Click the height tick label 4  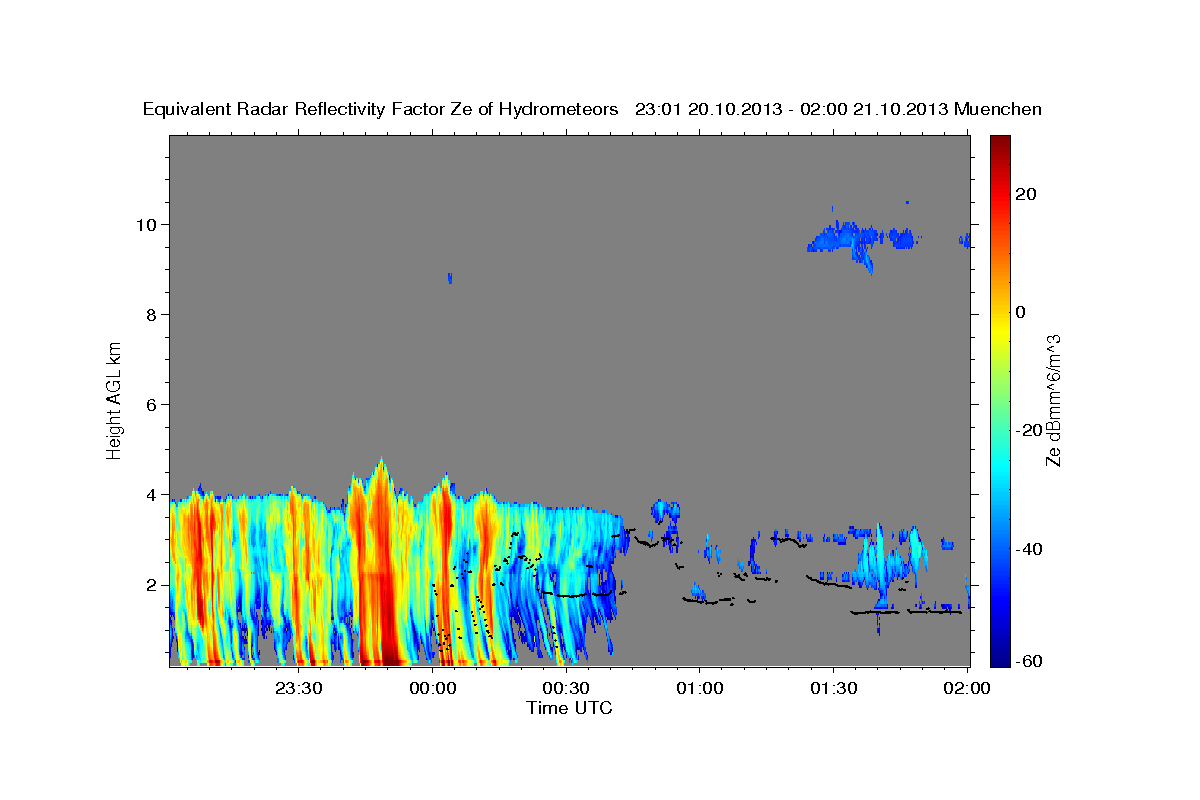(x=153, y=494)
